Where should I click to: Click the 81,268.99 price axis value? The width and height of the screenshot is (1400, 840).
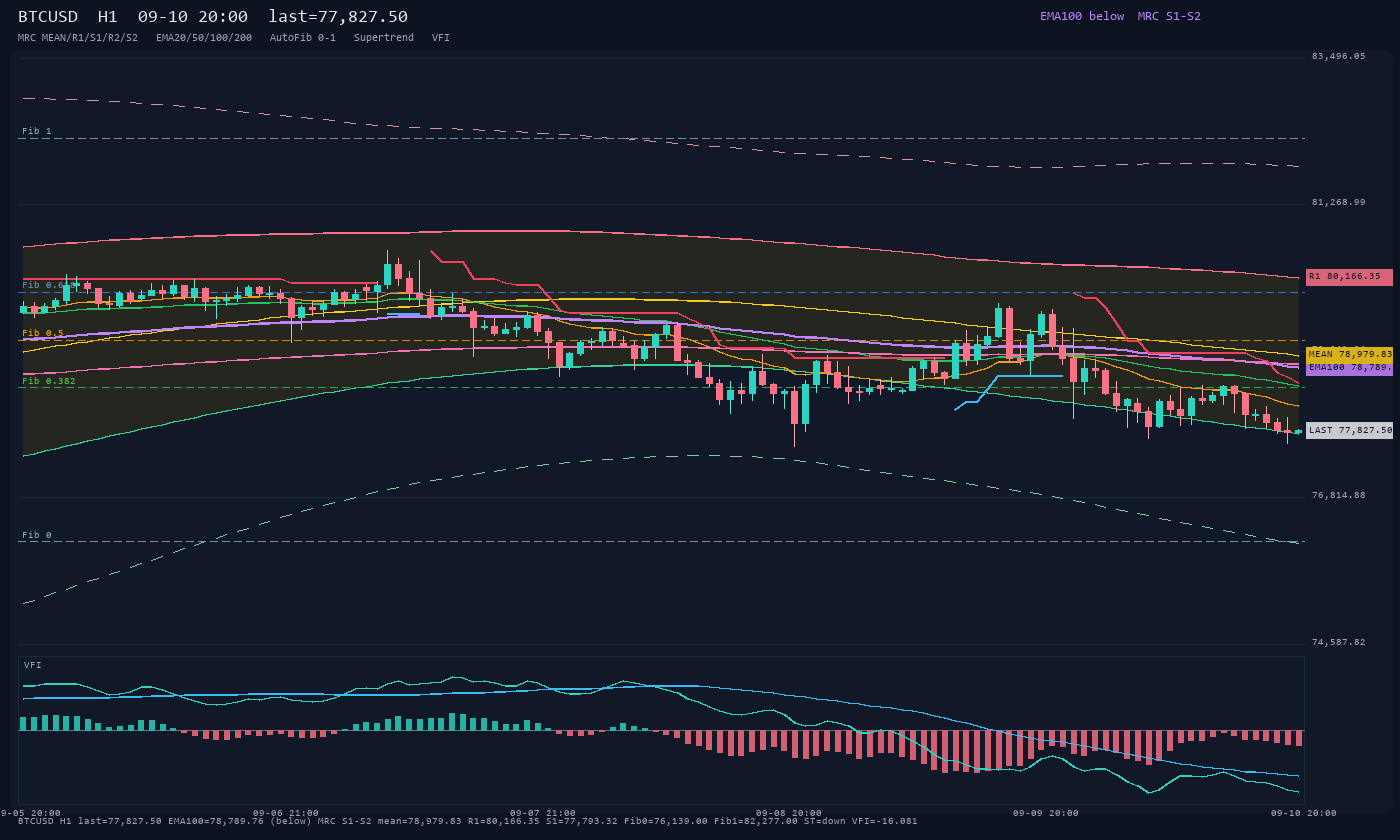[x=1338, y=202]
